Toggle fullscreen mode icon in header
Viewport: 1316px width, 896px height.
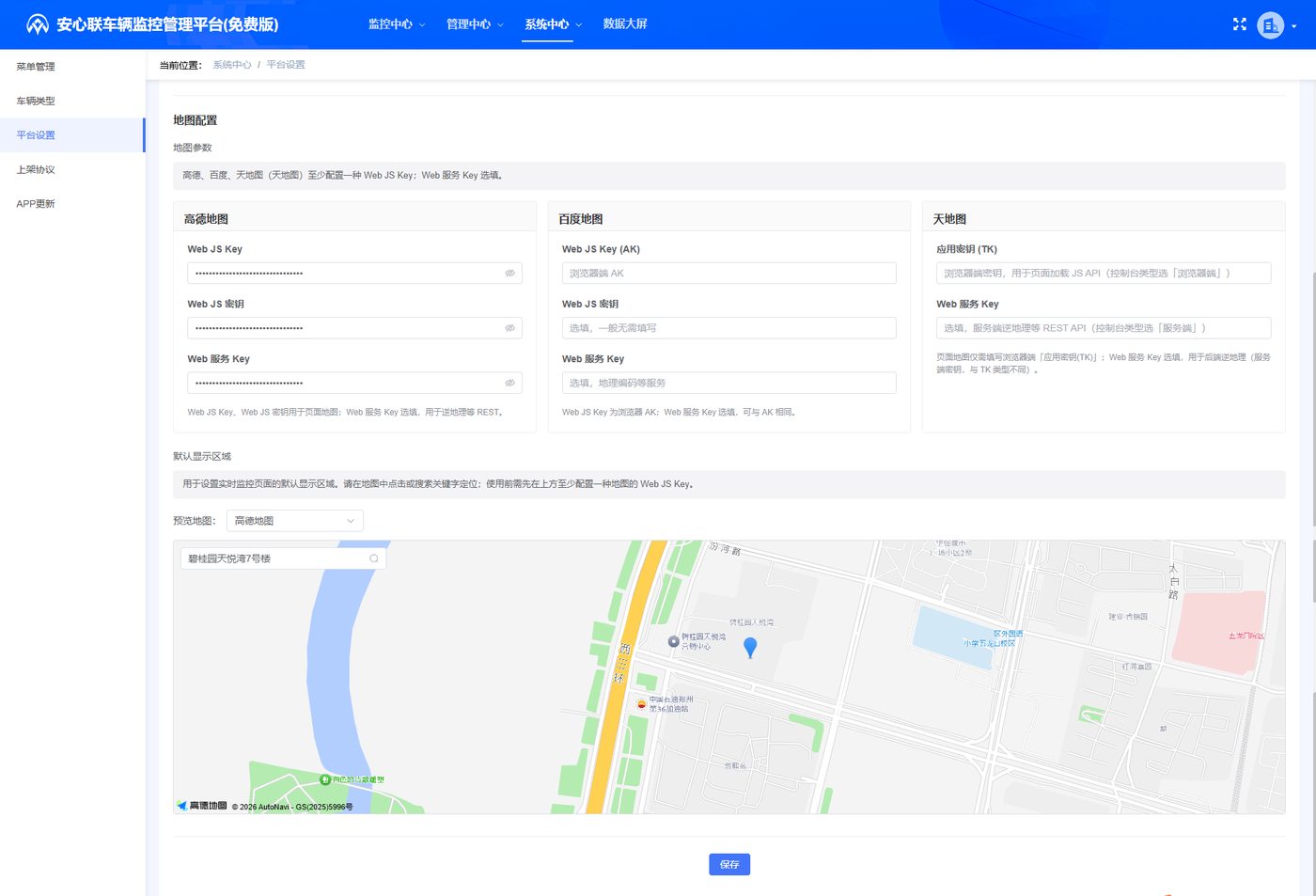[x=1239, y=24]
